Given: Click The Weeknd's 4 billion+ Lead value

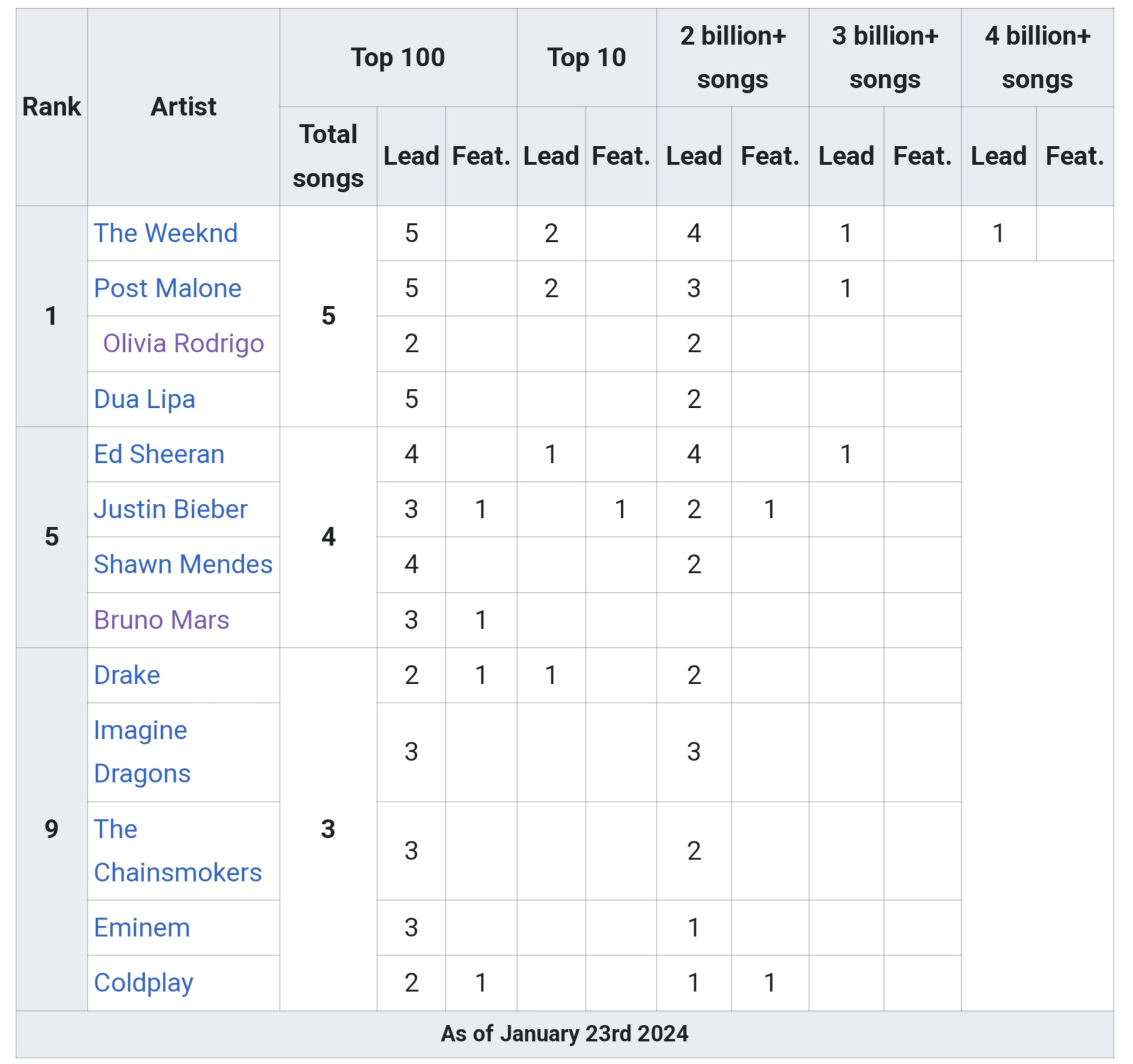Looking at the screenshot, I should [x=999, y=233].
